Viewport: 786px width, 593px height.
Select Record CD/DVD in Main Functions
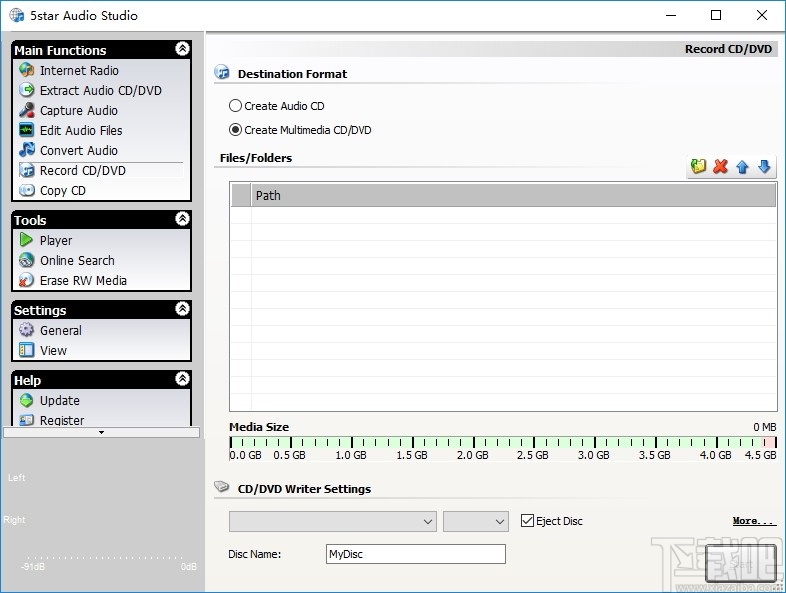[x=83, y=170]
